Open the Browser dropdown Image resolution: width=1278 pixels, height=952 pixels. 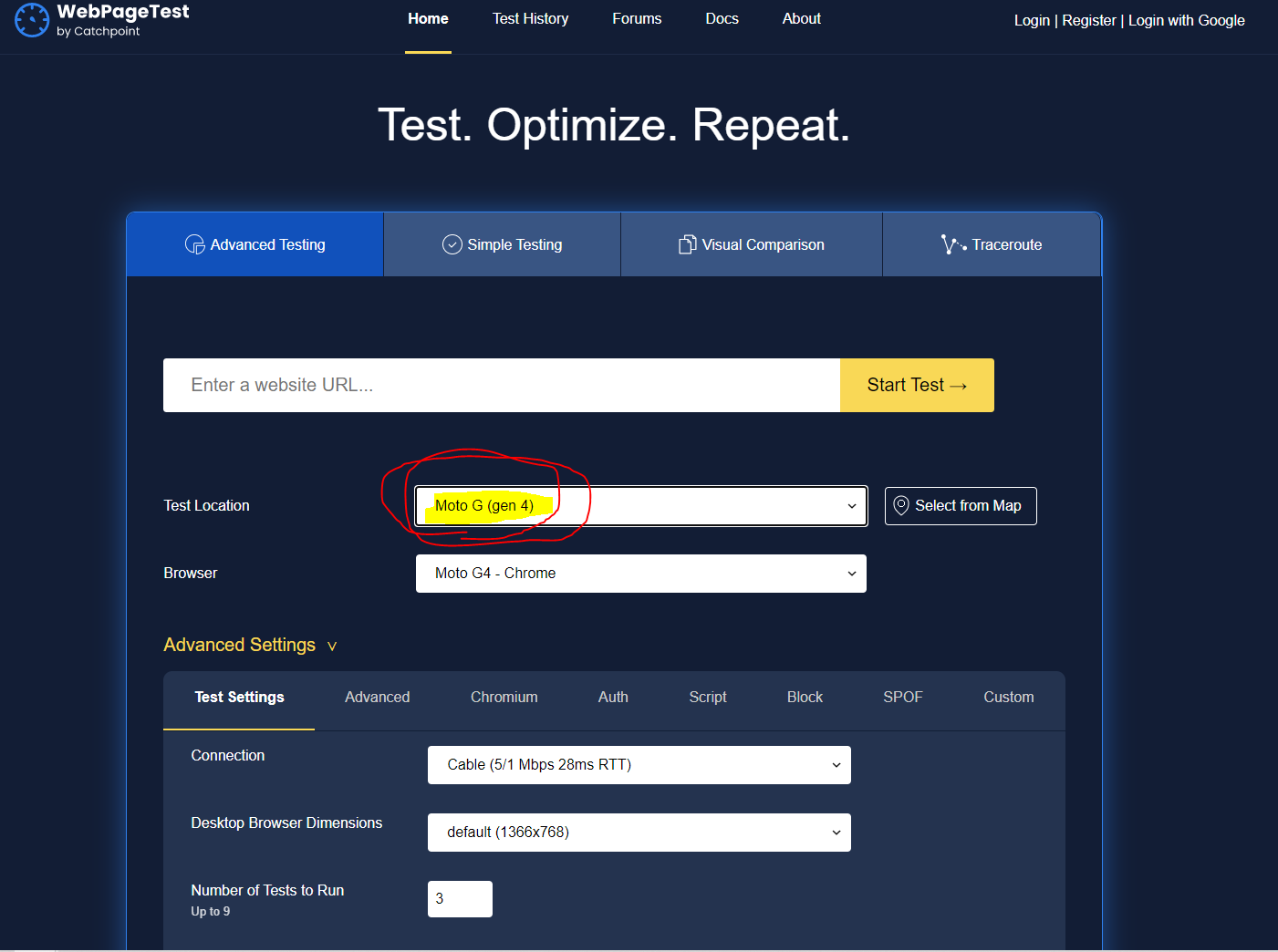[641, 574]
